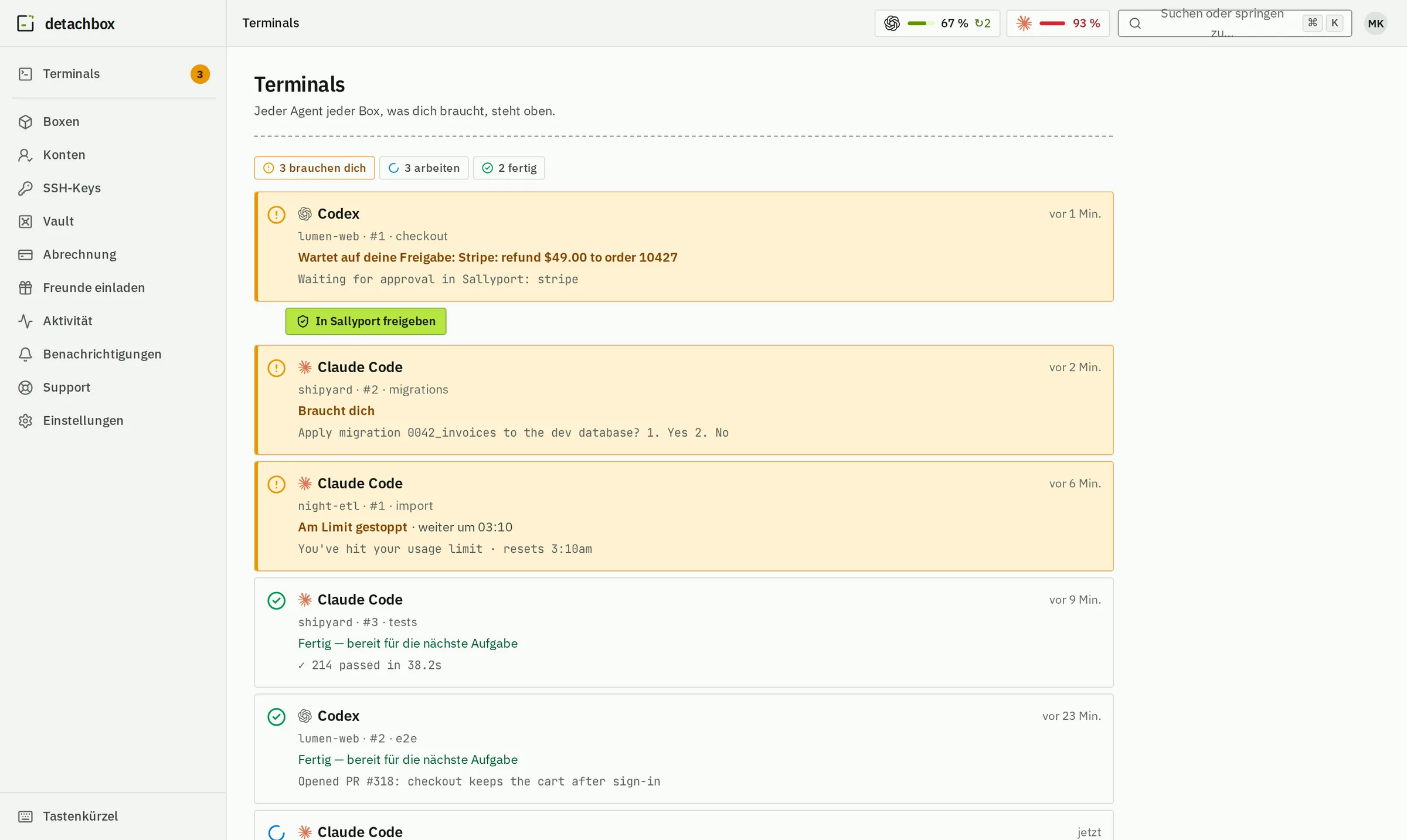Open Einstellungen via the gear icon

click(25, 421)
